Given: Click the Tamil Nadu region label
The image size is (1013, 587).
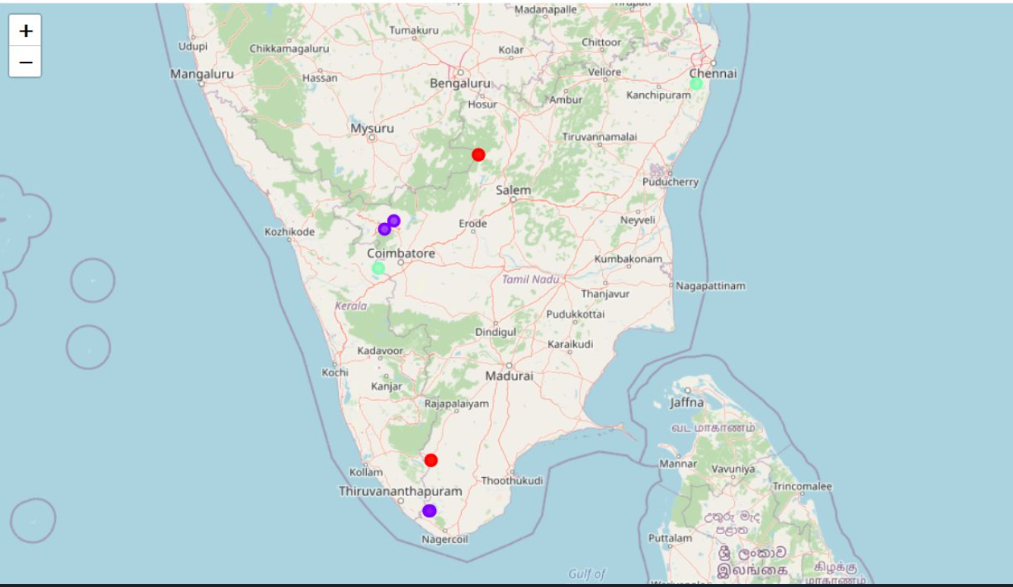Looking at the screenshot, I should 529,278.
